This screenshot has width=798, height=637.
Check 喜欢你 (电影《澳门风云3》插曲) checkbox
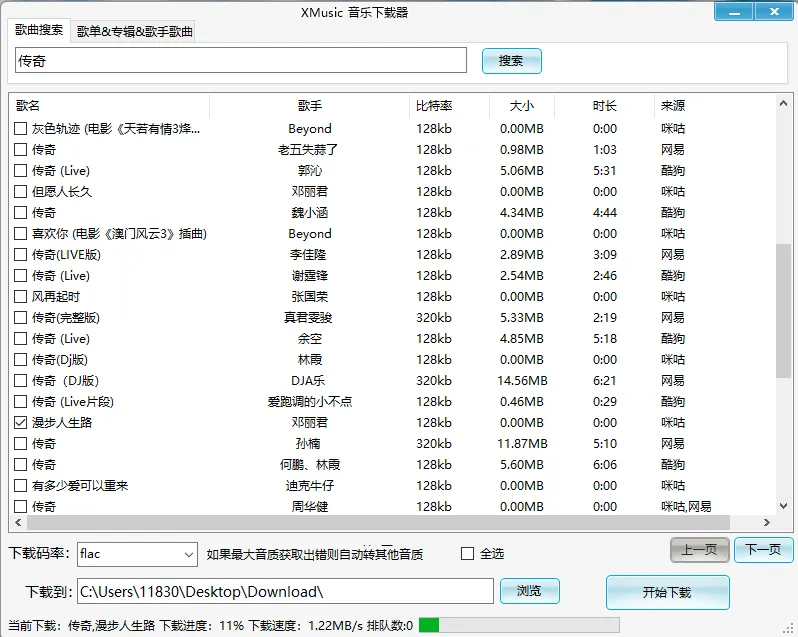tap(20, 234)
